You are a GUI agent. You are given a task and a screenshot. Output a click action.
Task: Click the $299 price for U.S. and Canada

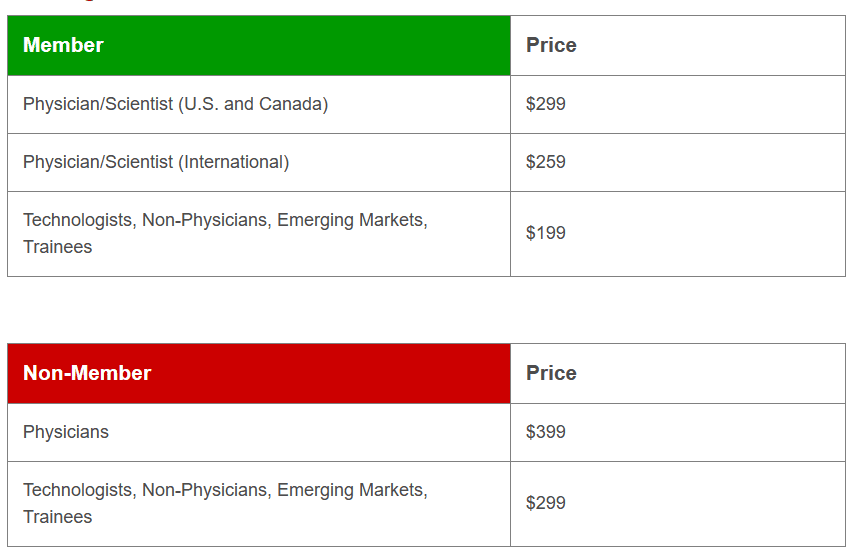click(x=546, y=104)
